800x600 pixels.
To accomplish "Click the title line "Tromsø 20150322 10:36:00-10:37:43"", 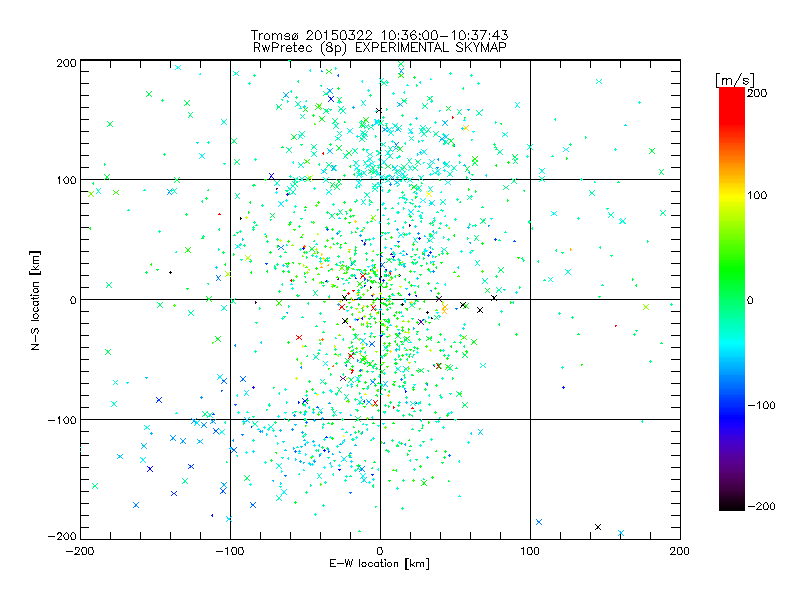I will 379,35.
